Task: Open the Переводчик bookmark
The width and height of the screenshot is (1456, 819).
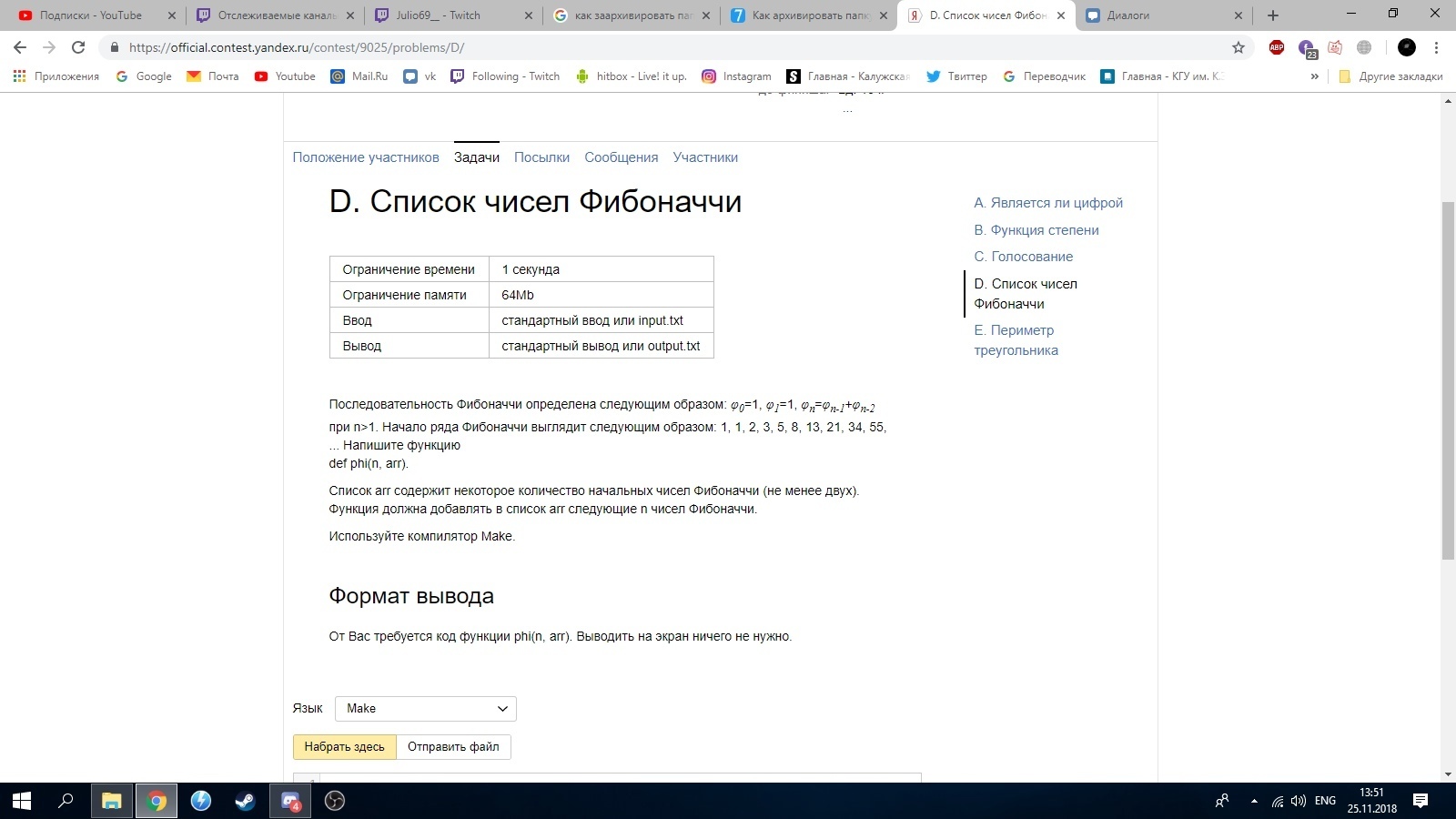Action: tap(1044, 76)
